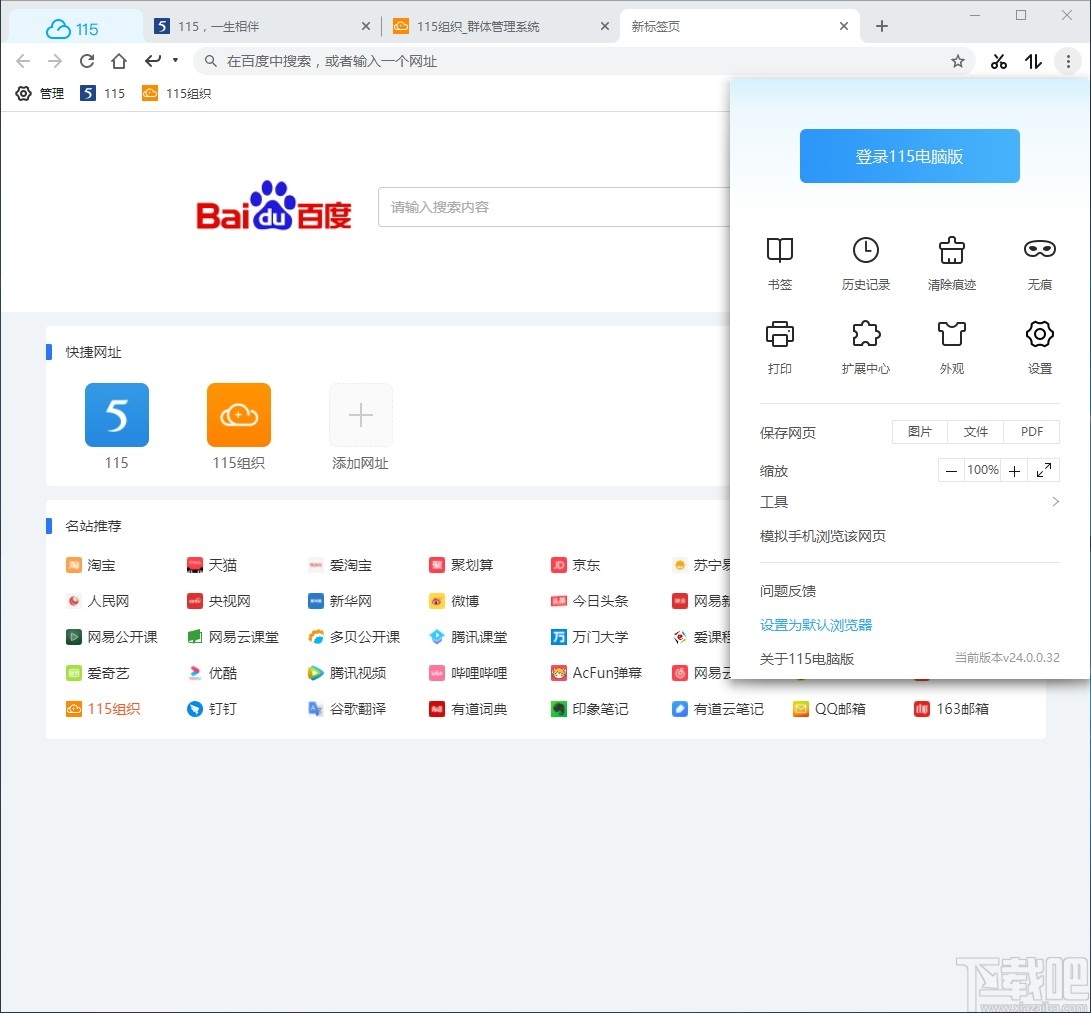Open 115组织 bookmark in bookmarks bar

pos(176,93)
